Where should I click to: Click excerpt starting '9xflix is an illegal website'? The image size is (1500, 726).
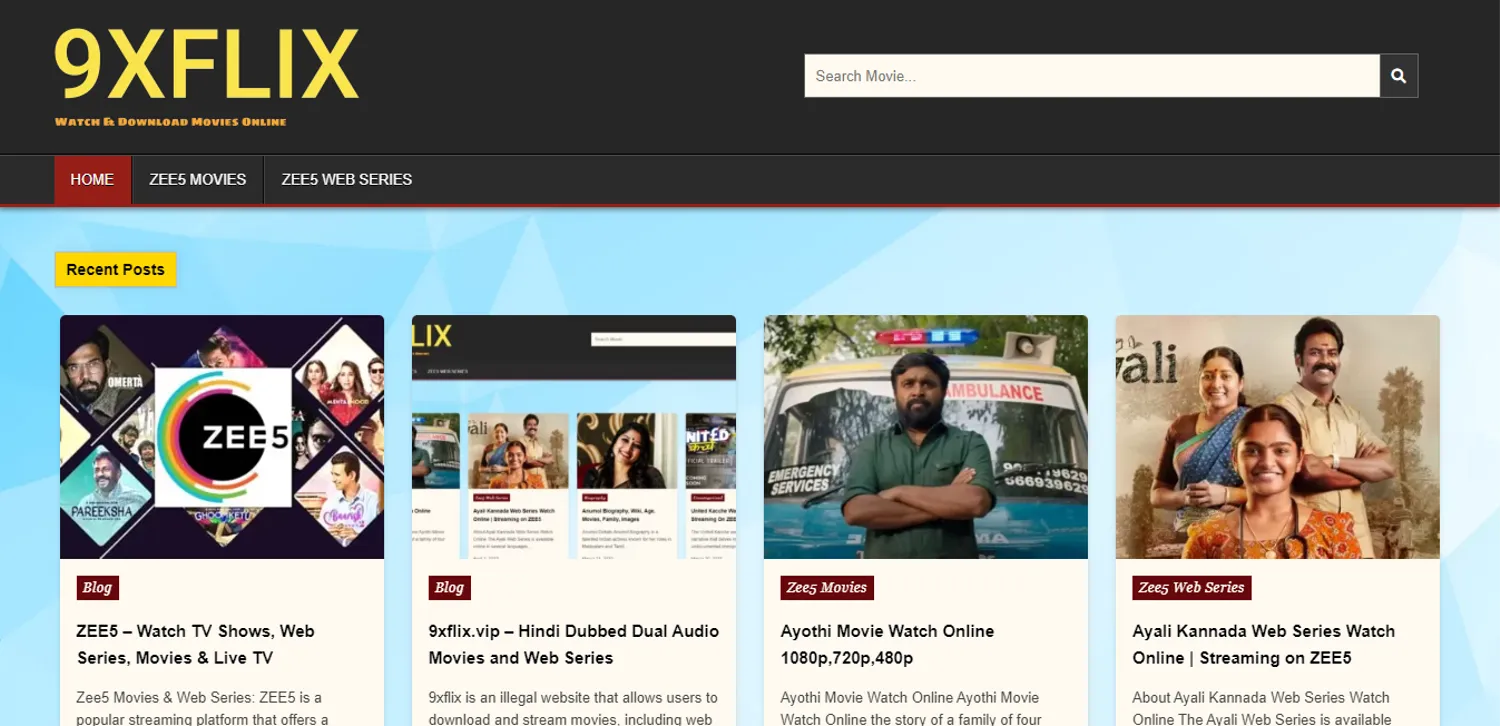pyautogui.click(x=573, y=708)
